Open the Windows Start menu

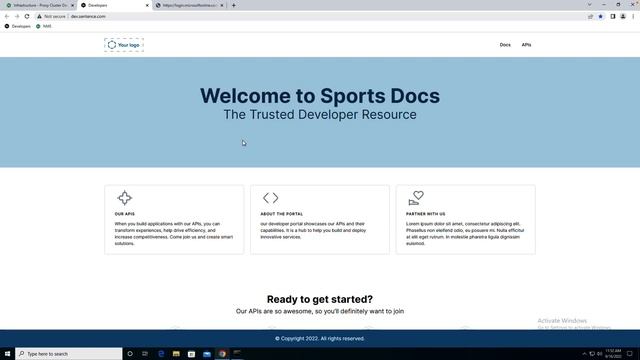coord(7,354)
